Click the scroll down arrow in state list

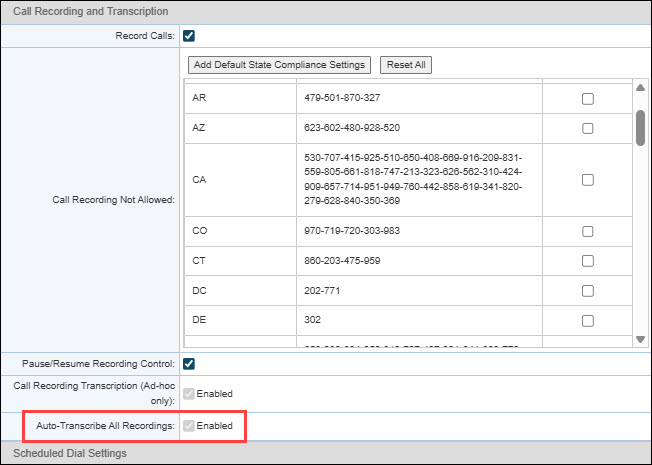pos(640,340)
